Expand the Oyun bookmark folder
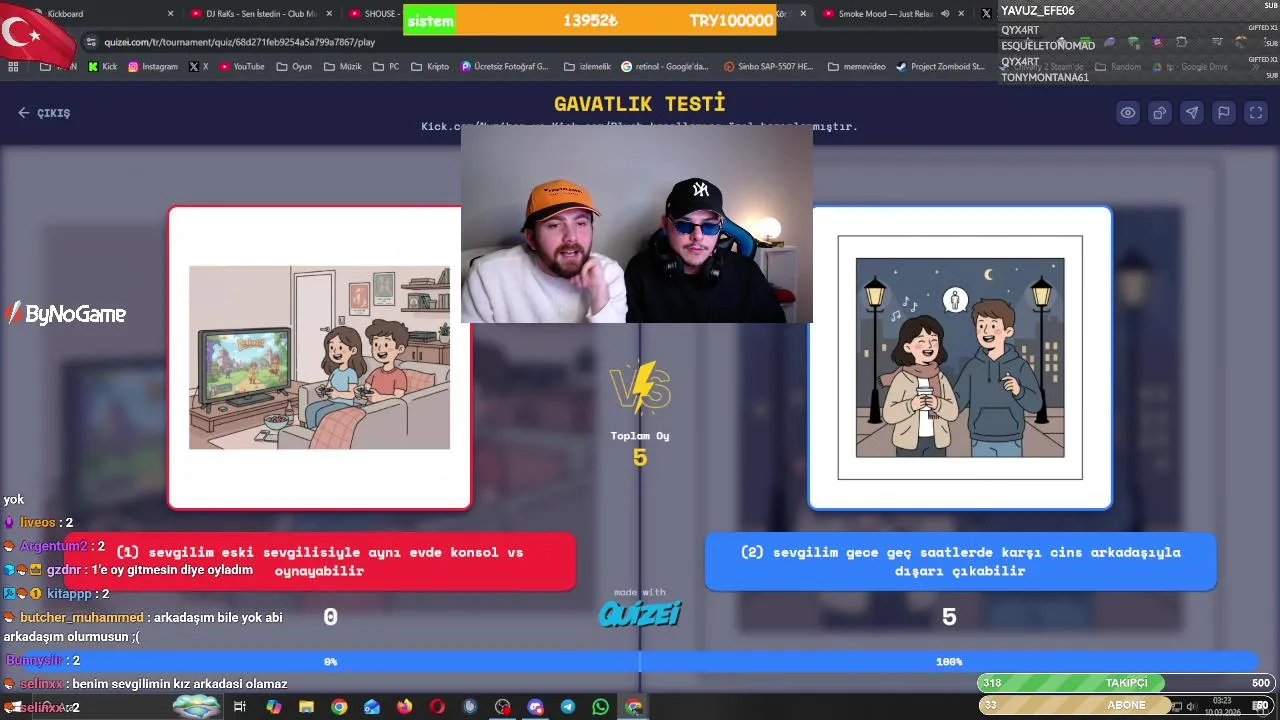The width and height of the screenshot is (1280, 720). pyautogui.click(x=294, y=67)
